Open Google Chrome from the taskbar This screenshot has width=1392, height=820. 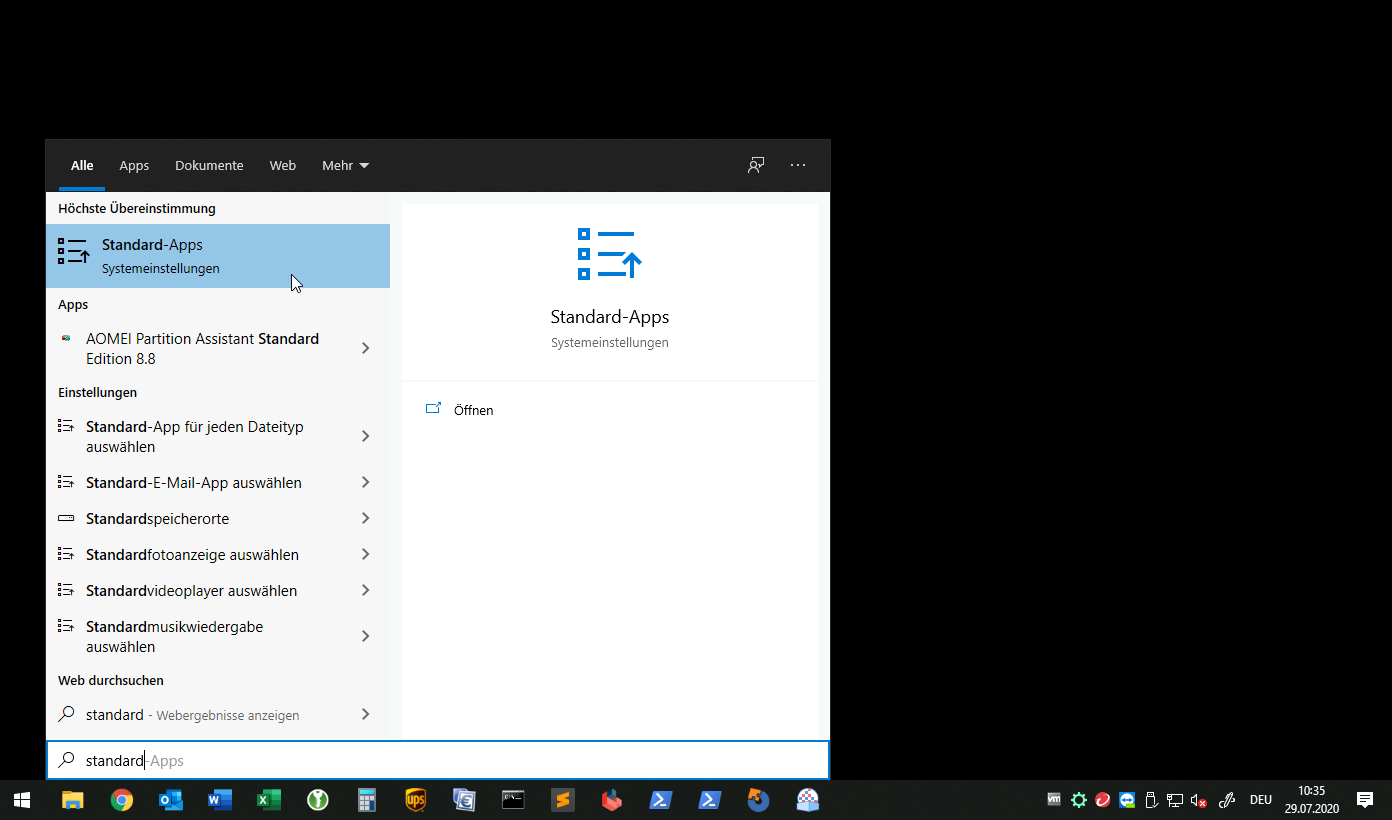[x=121, y=799]
